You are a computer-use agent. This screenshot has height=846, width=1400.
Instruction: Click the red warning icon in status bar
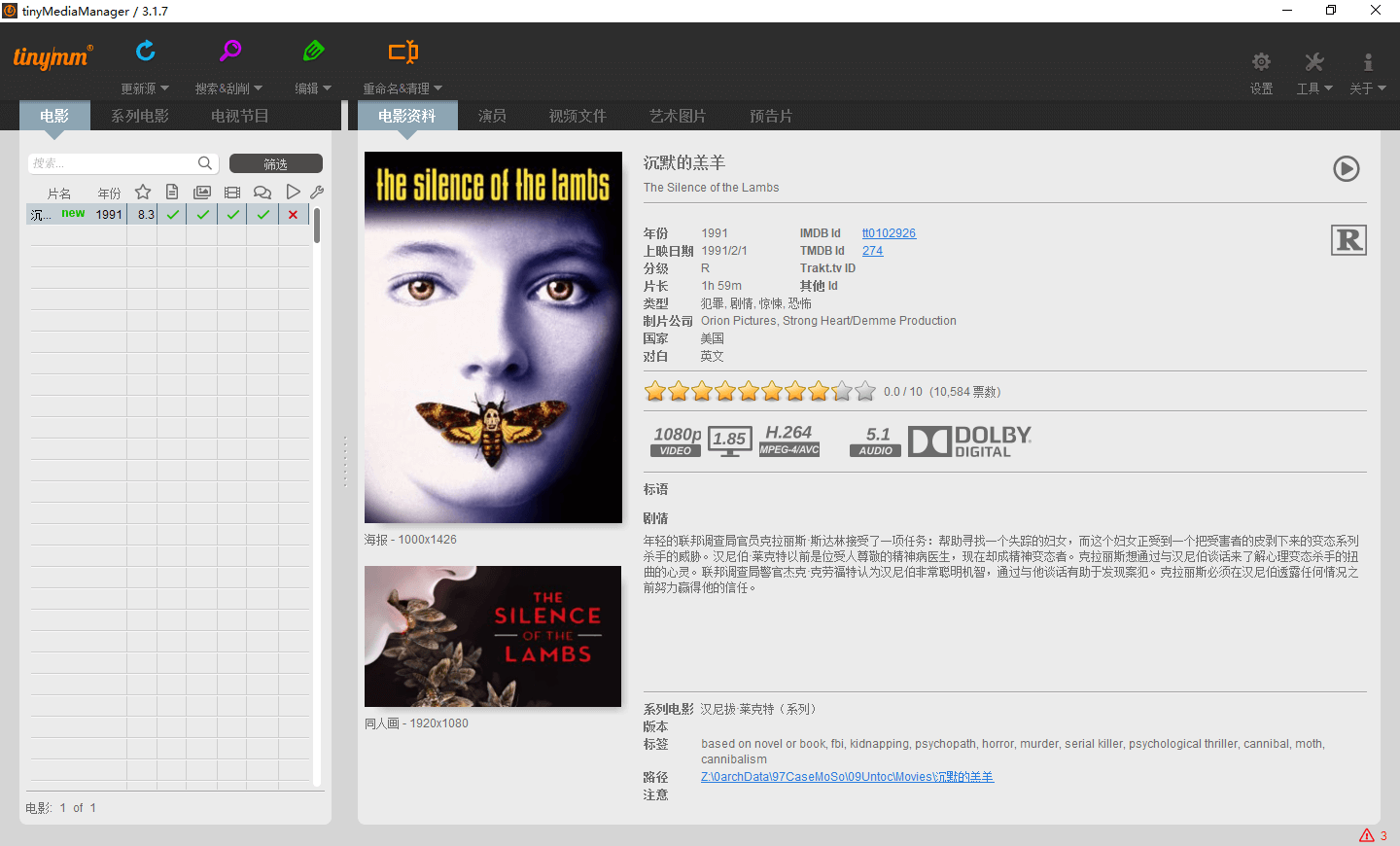pos(1367,835)
